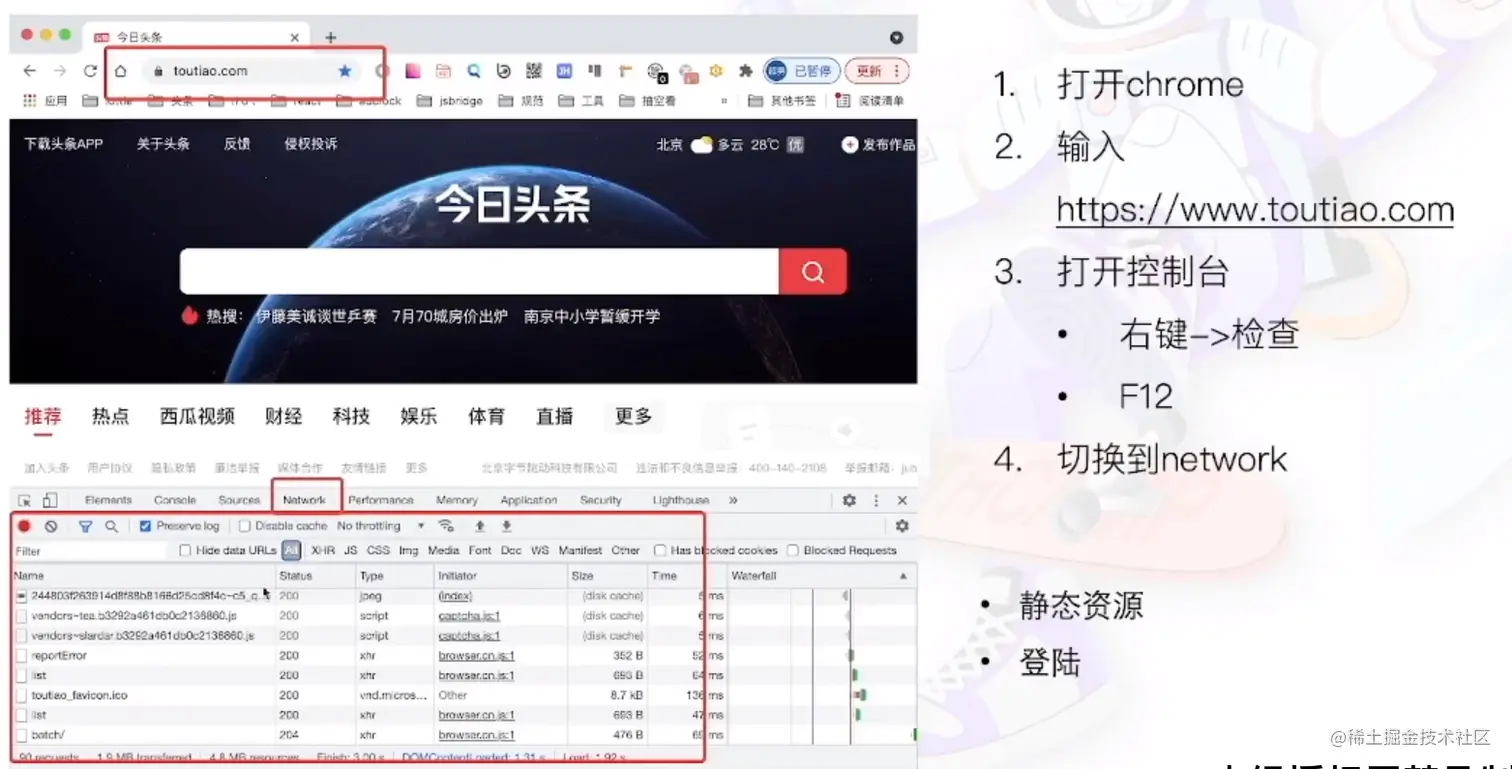Sort by the Status column header

click(315, 576)
